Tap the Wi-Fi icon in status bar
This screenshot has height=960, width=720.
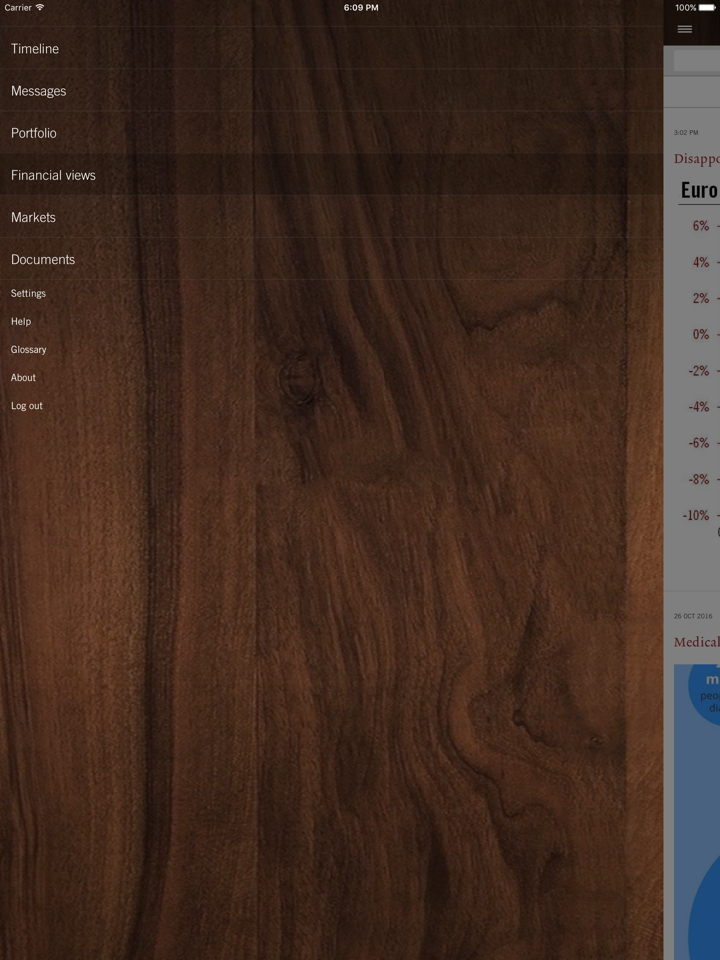(x=40, y=7)
